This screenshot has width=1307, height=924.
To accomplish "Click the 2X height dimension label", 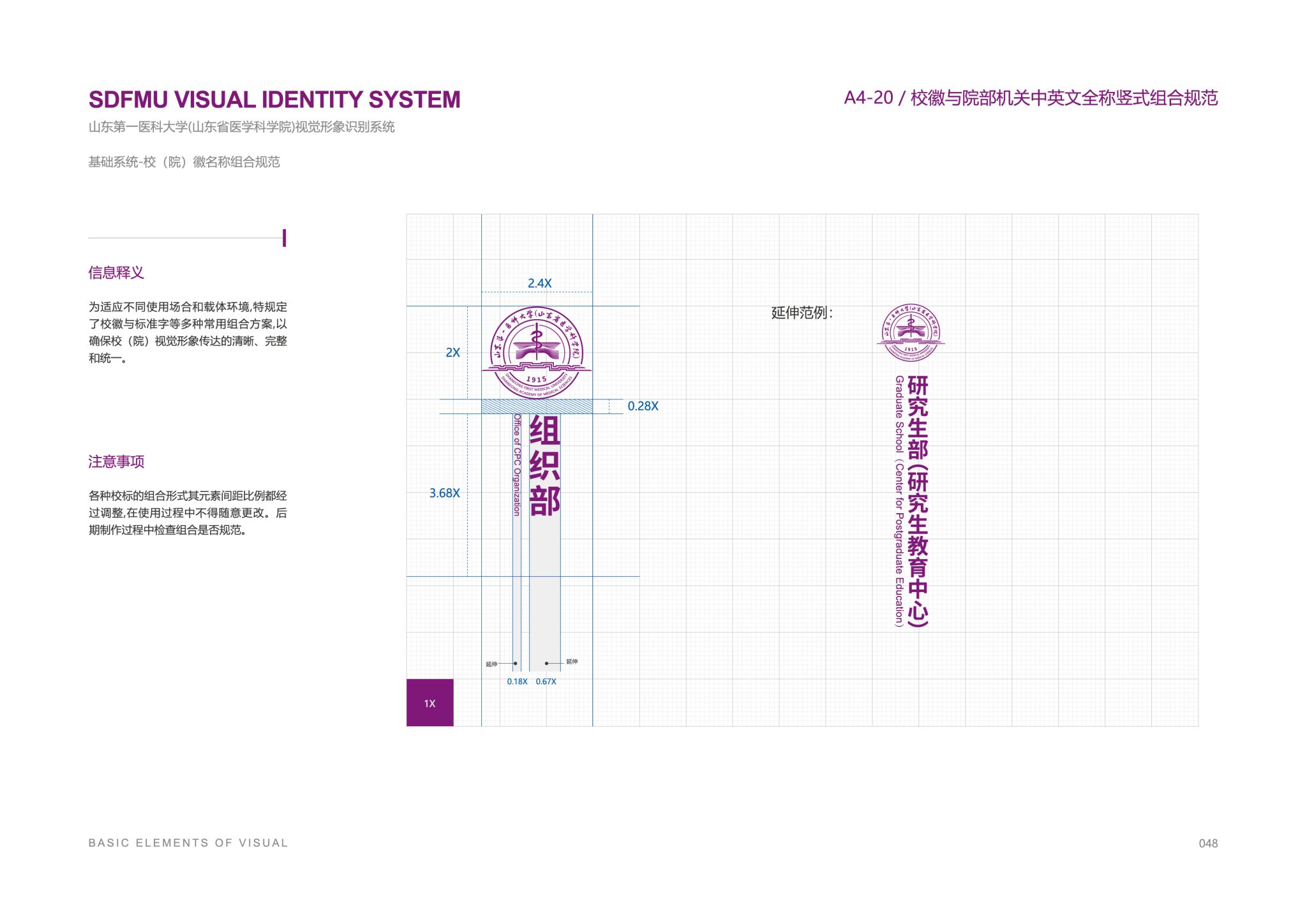I will point(452,353).
